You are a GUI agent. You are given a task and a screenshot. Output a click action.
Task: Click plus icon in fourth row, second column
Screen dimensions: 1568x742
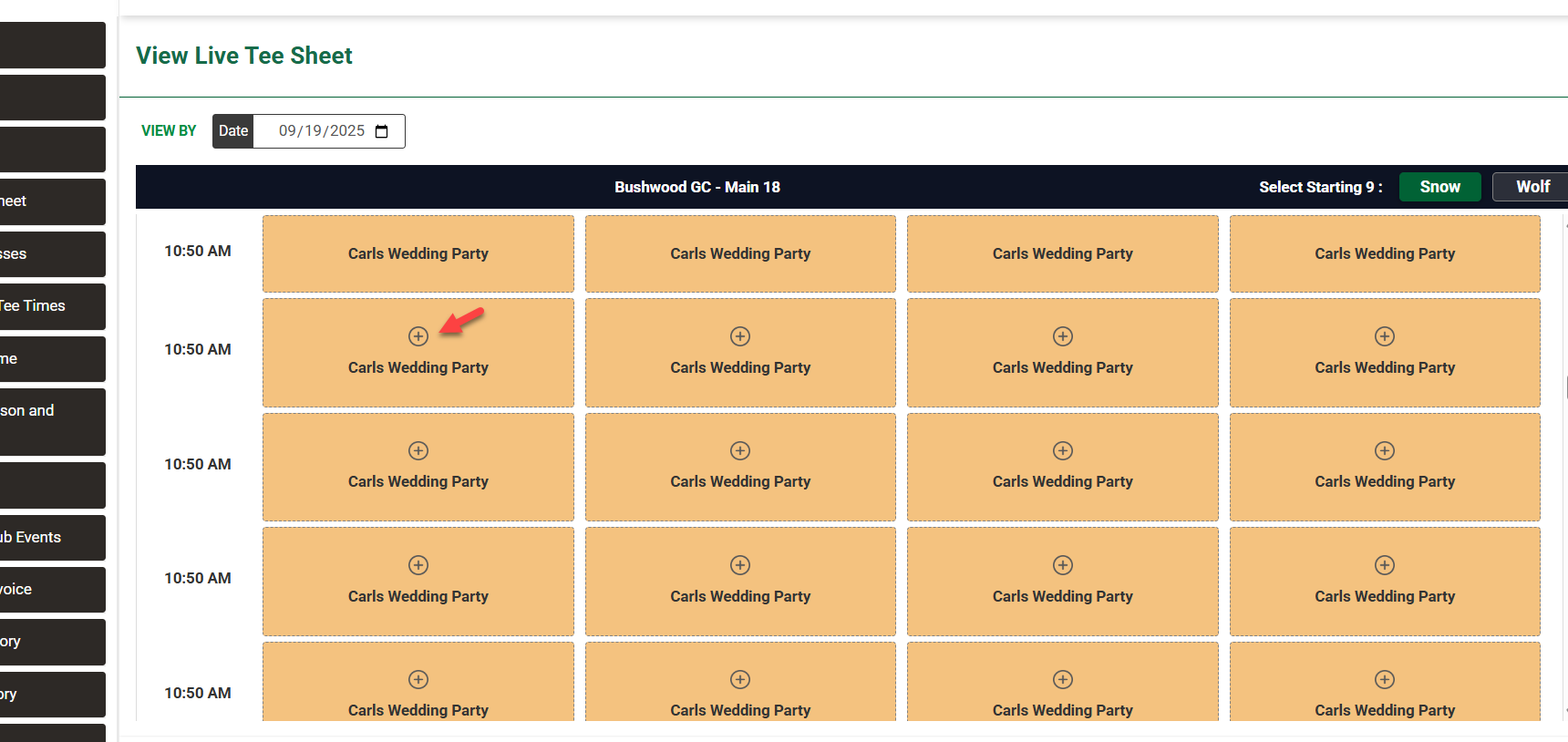pos(740,565)
